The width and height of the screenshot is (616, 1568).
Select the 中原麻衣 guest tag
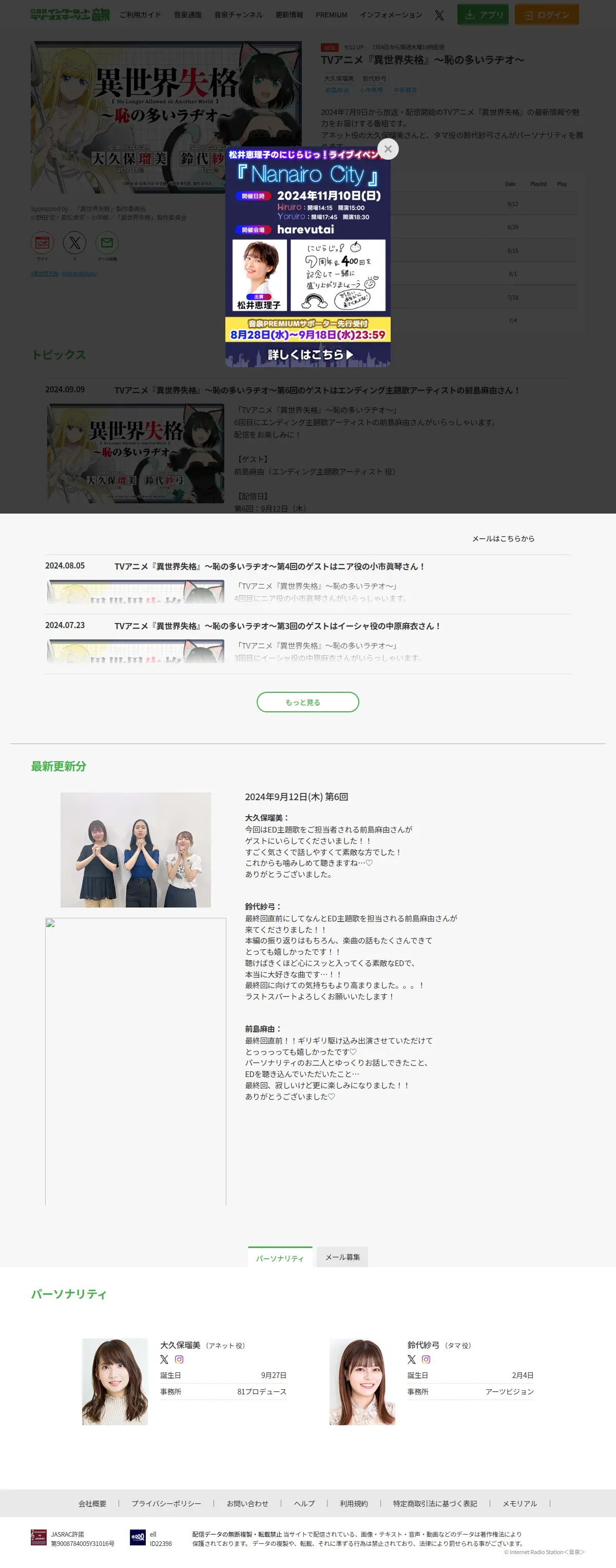[405, 90]
